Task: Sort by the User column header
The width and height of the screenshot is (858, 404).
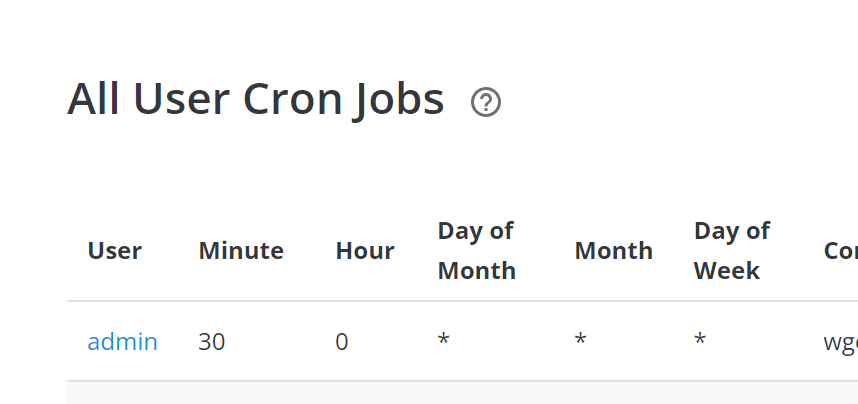Action: pos(114,251)
